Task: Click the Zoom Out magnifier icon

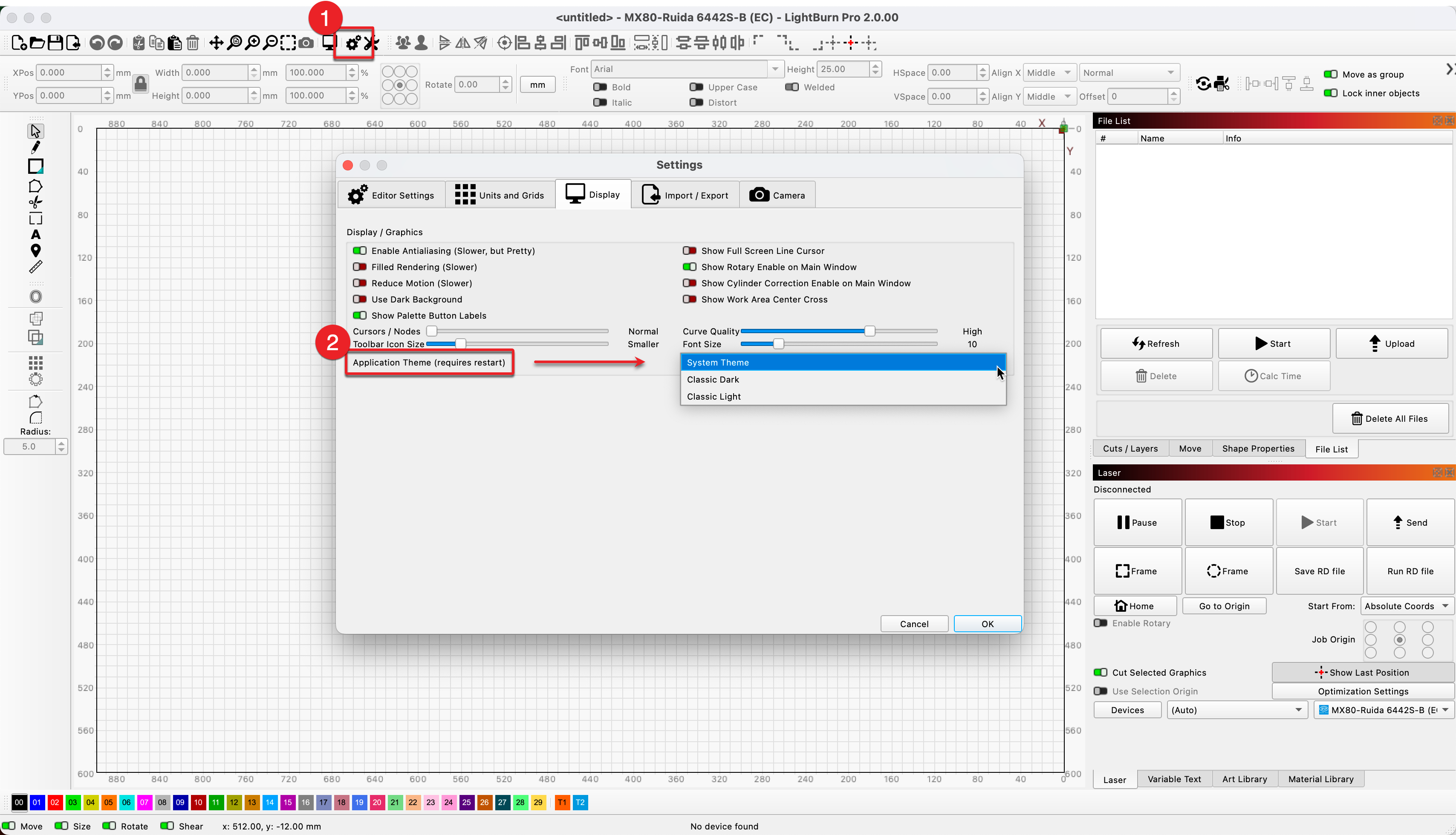Action: 270,43
